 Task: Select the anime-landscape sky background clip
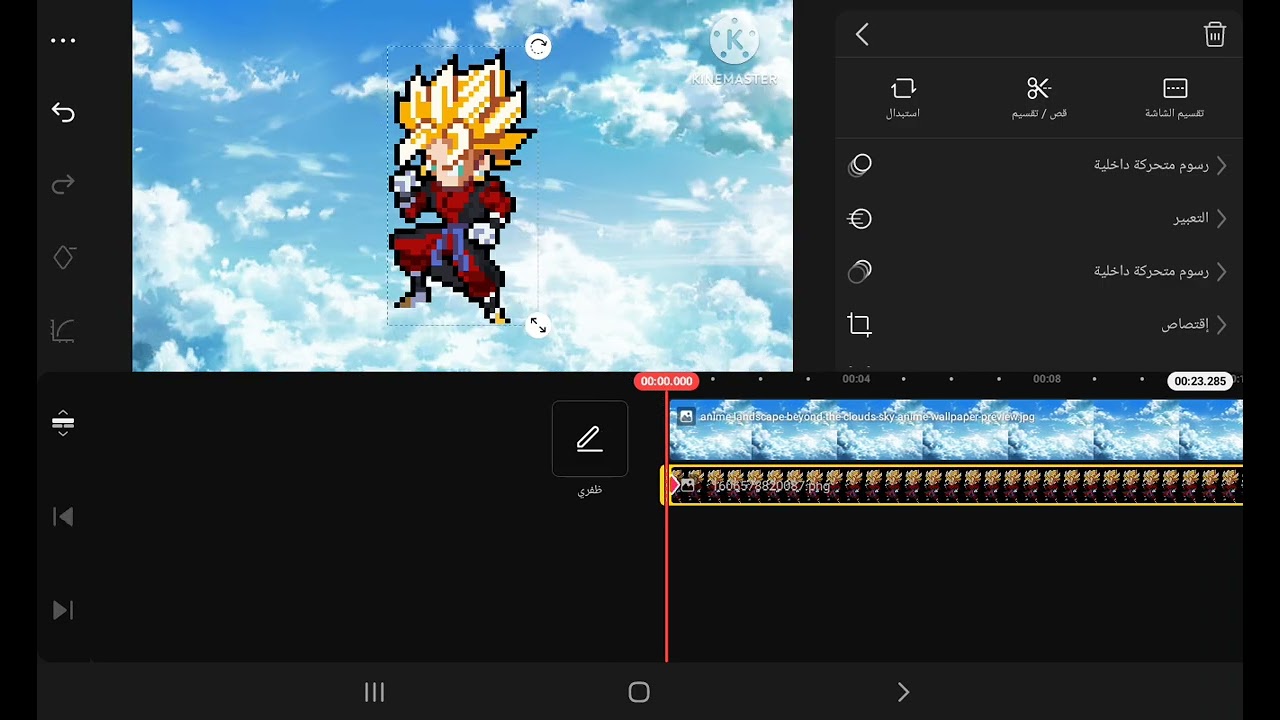(x=956, y=430)
